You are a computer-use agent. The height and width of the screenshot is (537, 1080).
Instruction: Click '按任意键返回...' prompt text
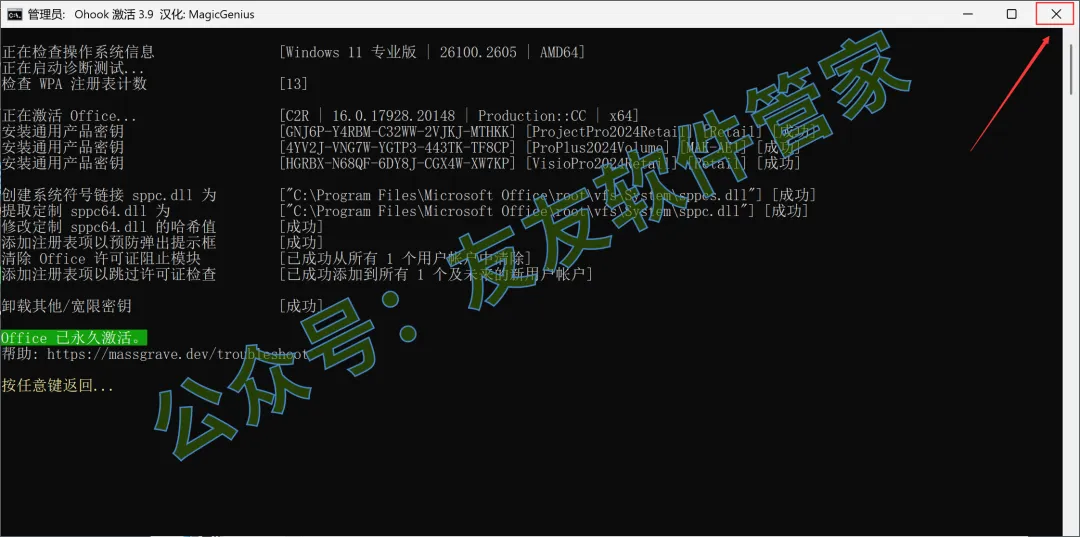57,386
